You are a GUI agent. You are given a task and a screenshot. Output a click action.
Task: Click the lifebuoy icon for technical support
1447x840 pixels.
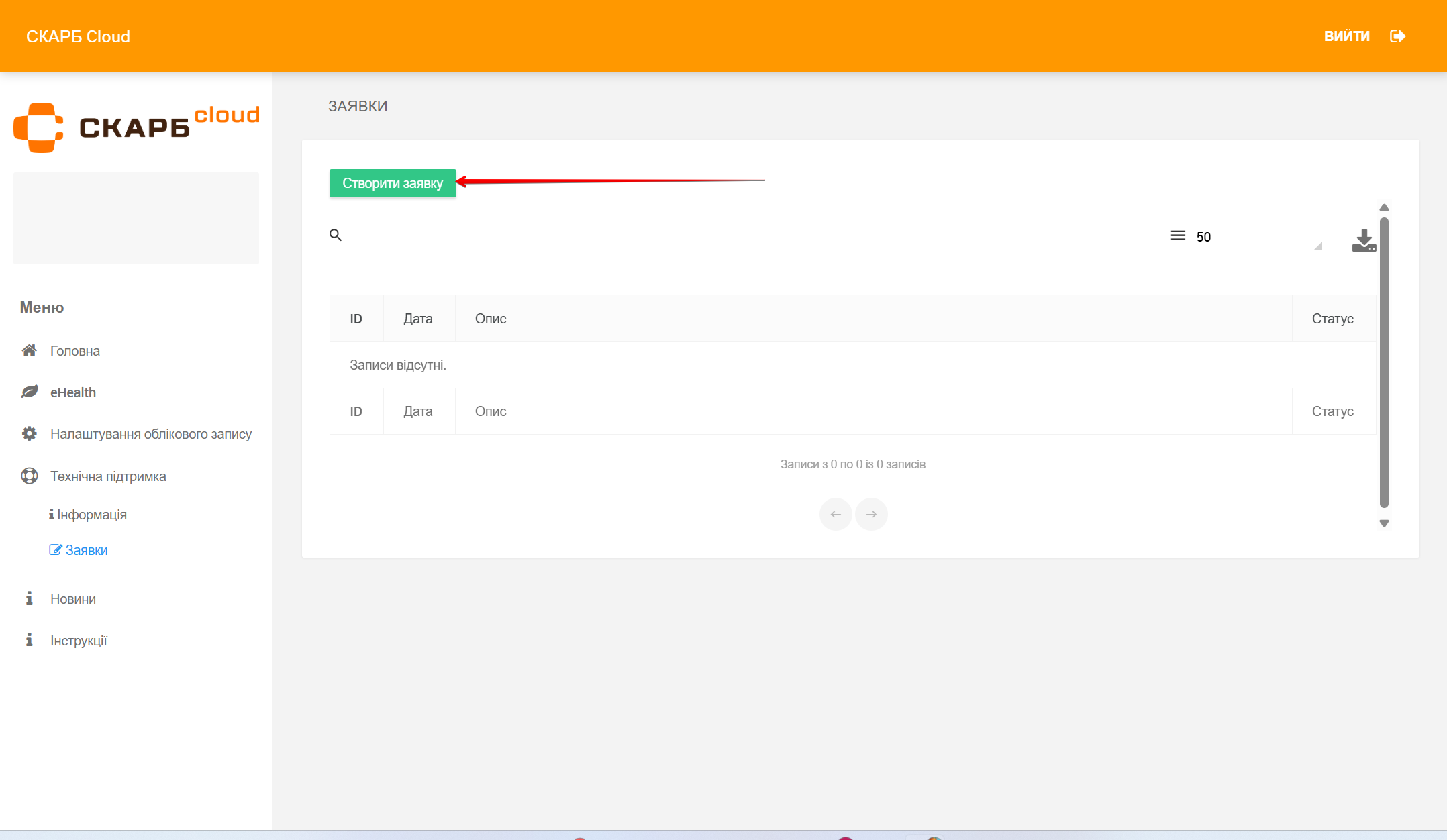pyautogui.click(x=29, y=476)
